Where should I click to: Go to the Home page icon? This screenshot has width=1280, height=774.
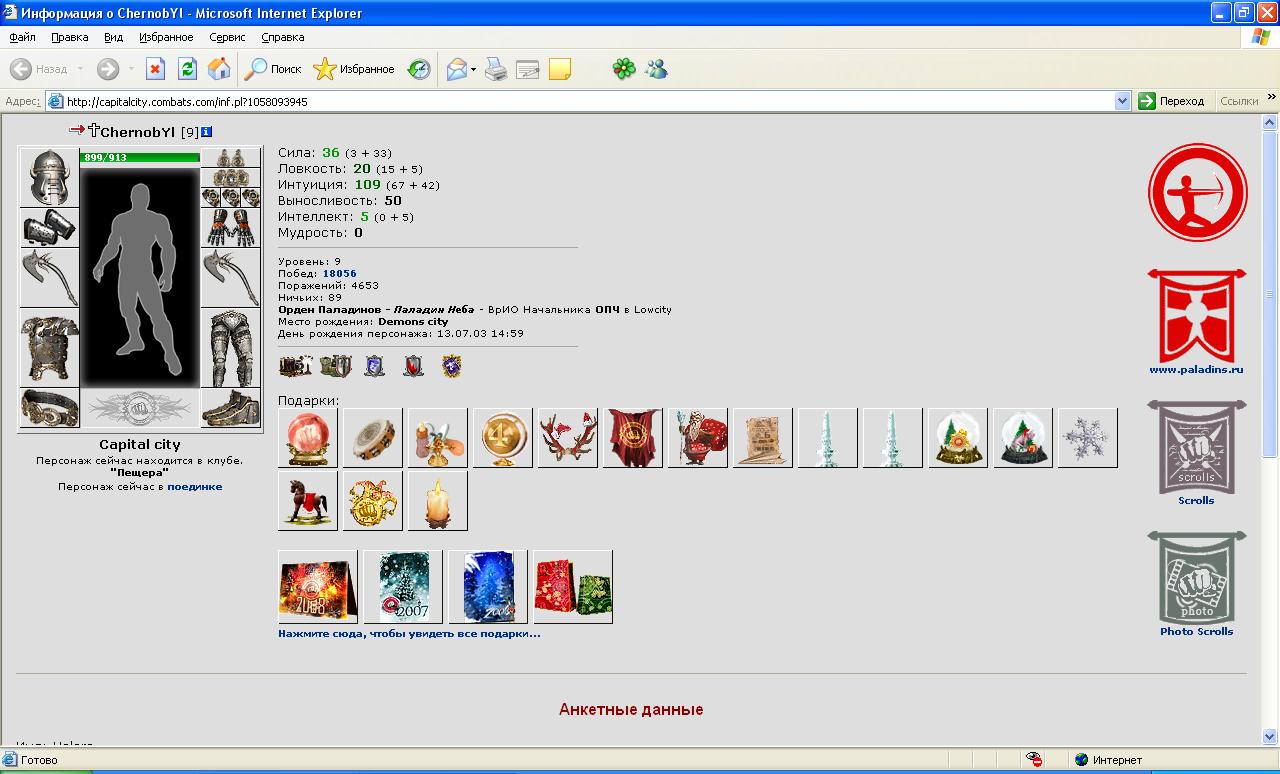click(219, 69)
